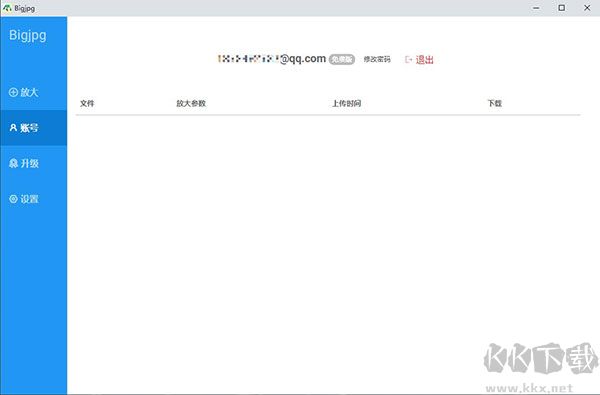
Task: Click the red 退出 logout link
Action: (424, 60)
